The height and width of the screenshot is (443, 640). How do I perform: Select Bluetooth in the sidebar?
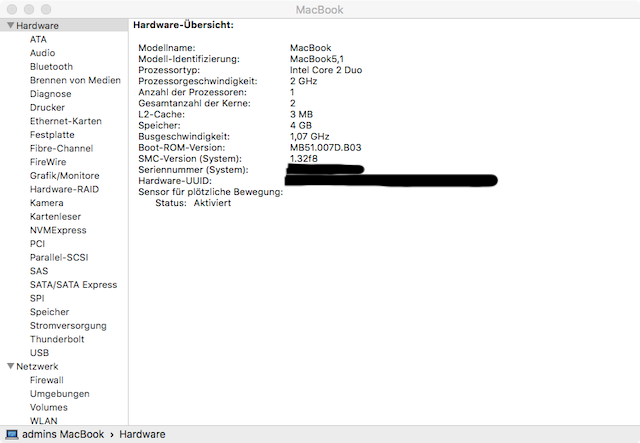point(51,67)
